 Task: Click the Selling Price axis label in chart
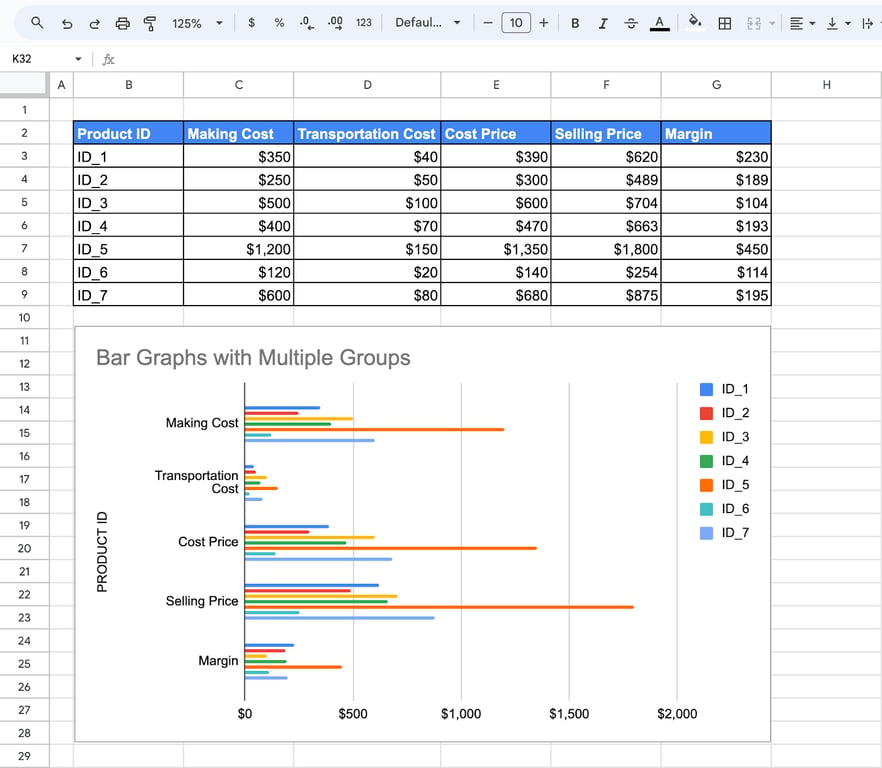coord(202,601)
